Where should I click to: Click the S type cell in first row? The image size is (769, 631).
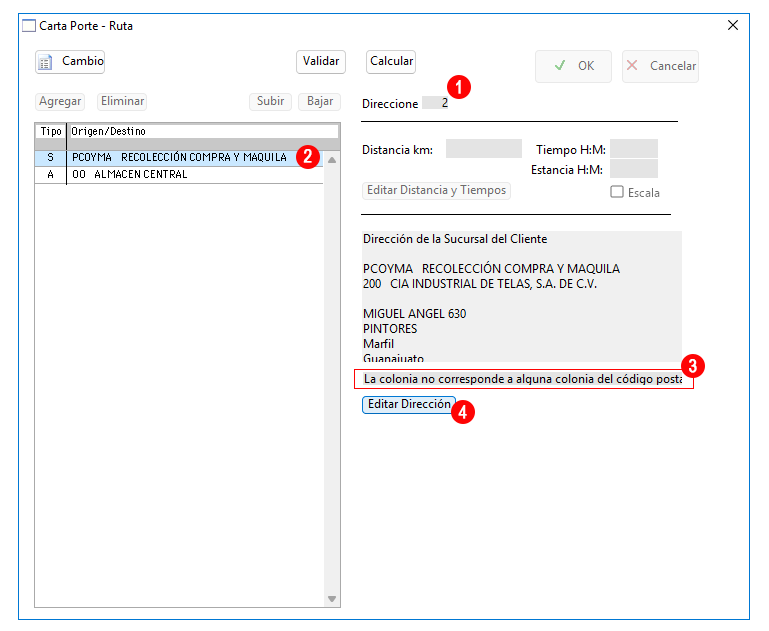[51, 157]
